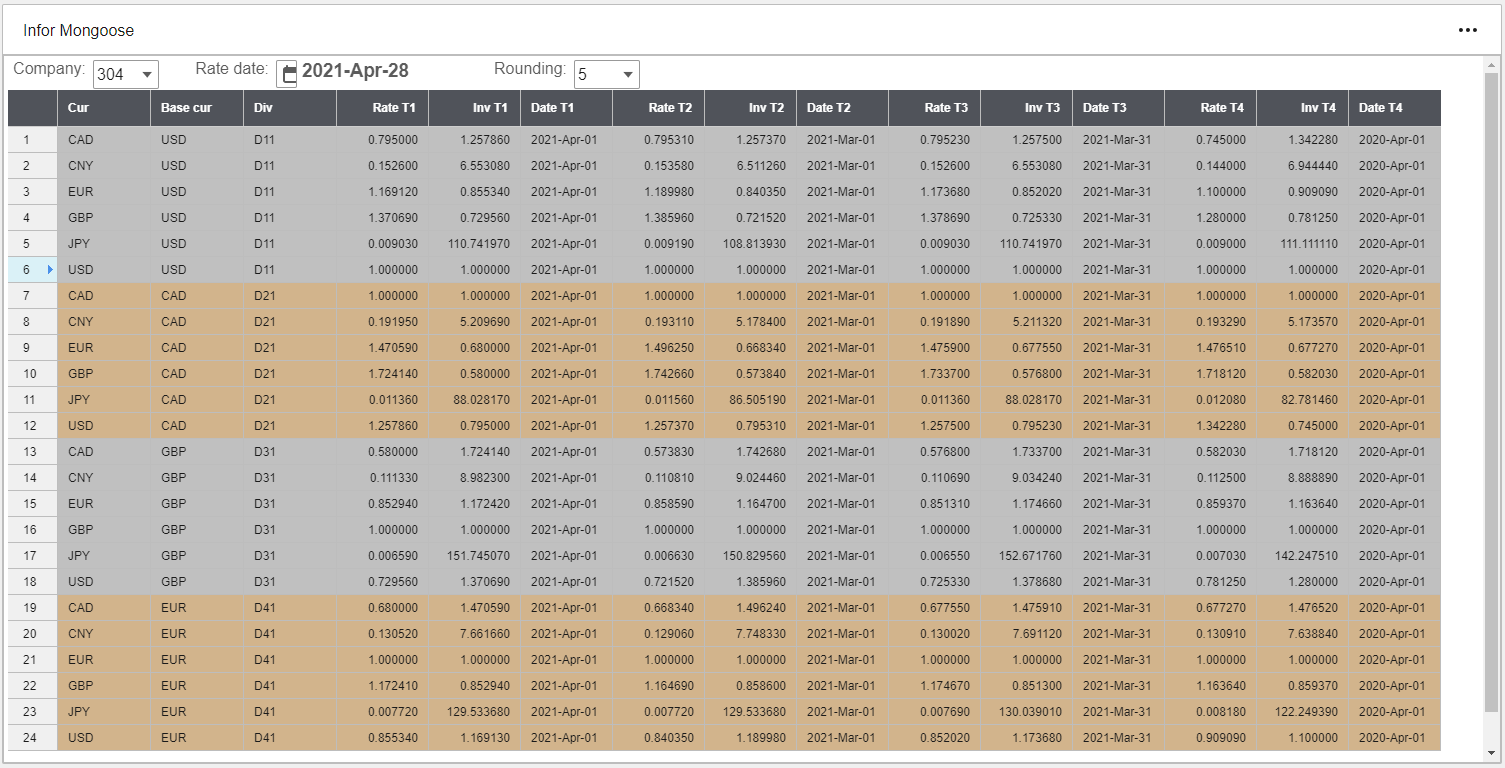1505x768 pixels.
Task: Click the Date T2 column header
Action: [x=843, y=108]
